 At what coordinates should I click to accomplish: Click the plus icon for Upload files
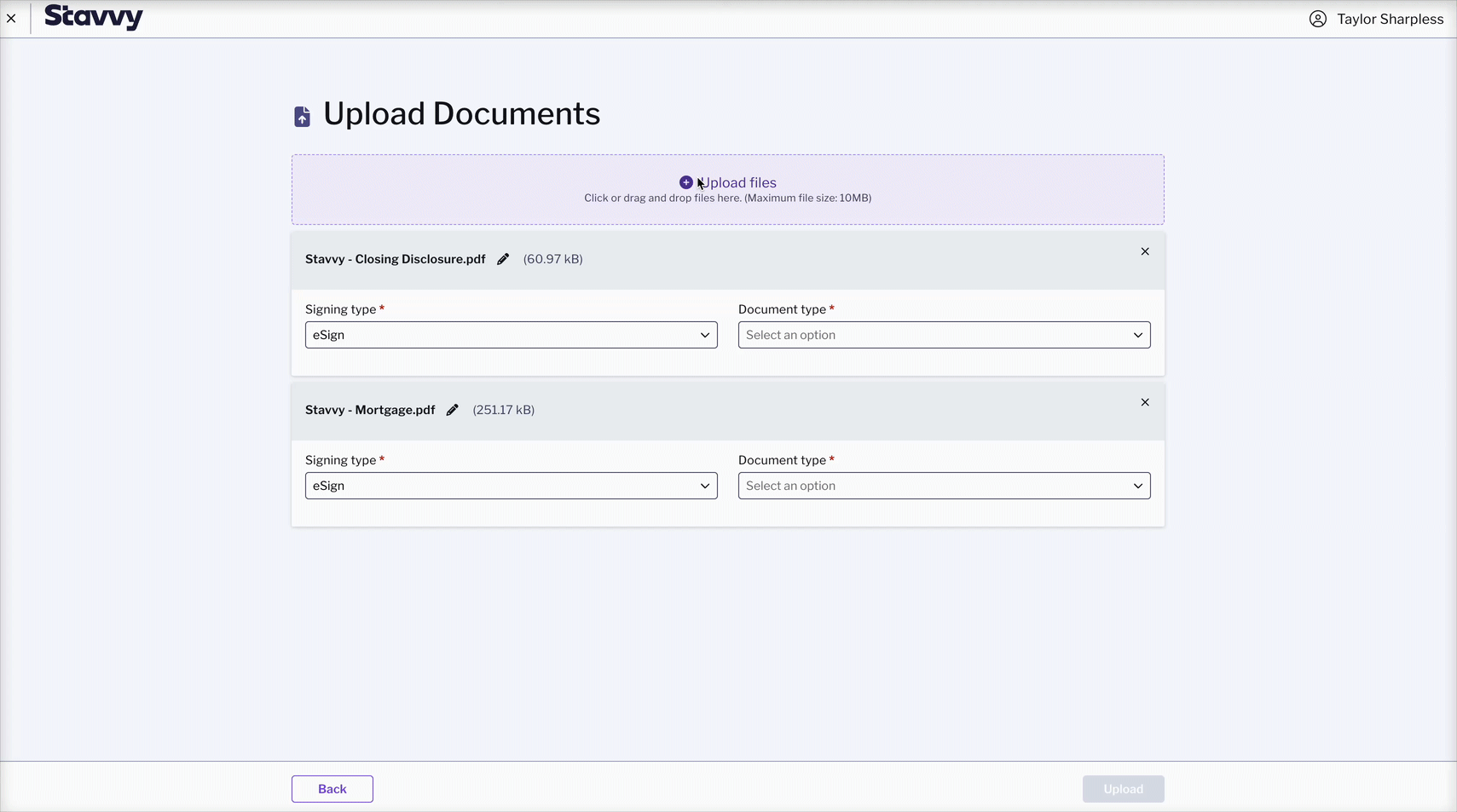685,182
